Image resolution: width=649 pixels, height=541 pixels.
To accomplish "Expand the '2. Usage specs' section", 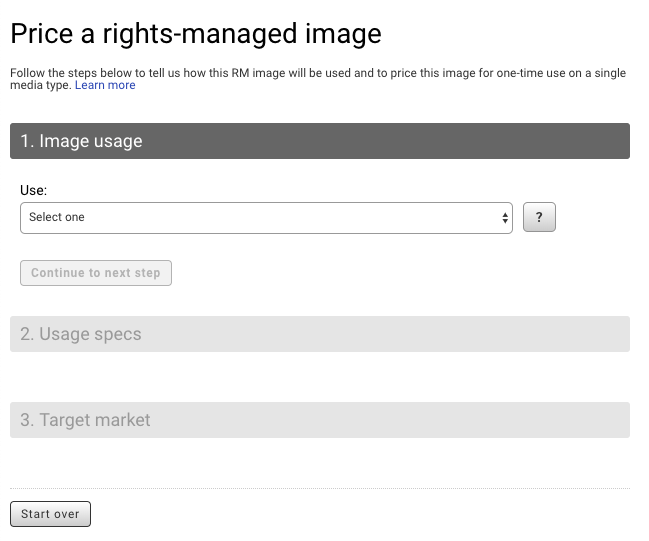I will [x=320, y=334].
